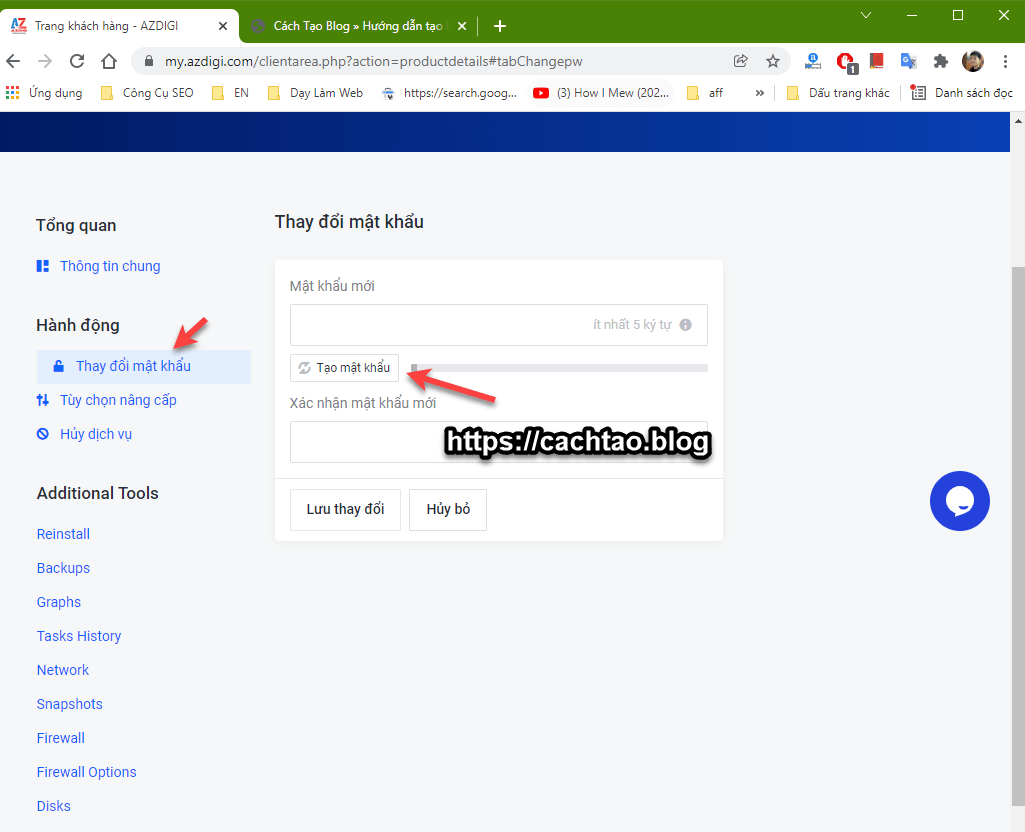Open the live chat bubble
The image size is (1025, 832).
pyautogui.click(x=960, y=501)
